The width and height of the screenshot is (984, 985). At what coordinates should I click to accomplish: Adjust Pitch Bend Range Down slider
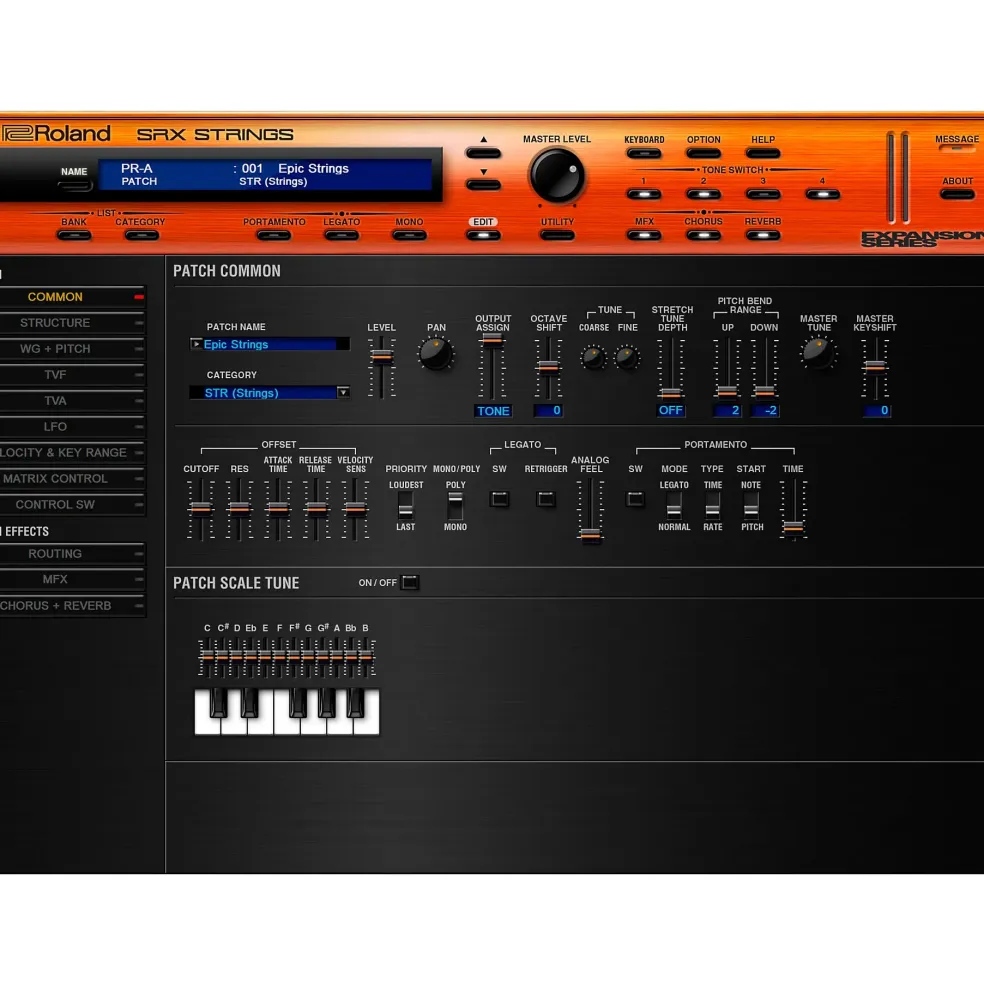coord(764,391)
